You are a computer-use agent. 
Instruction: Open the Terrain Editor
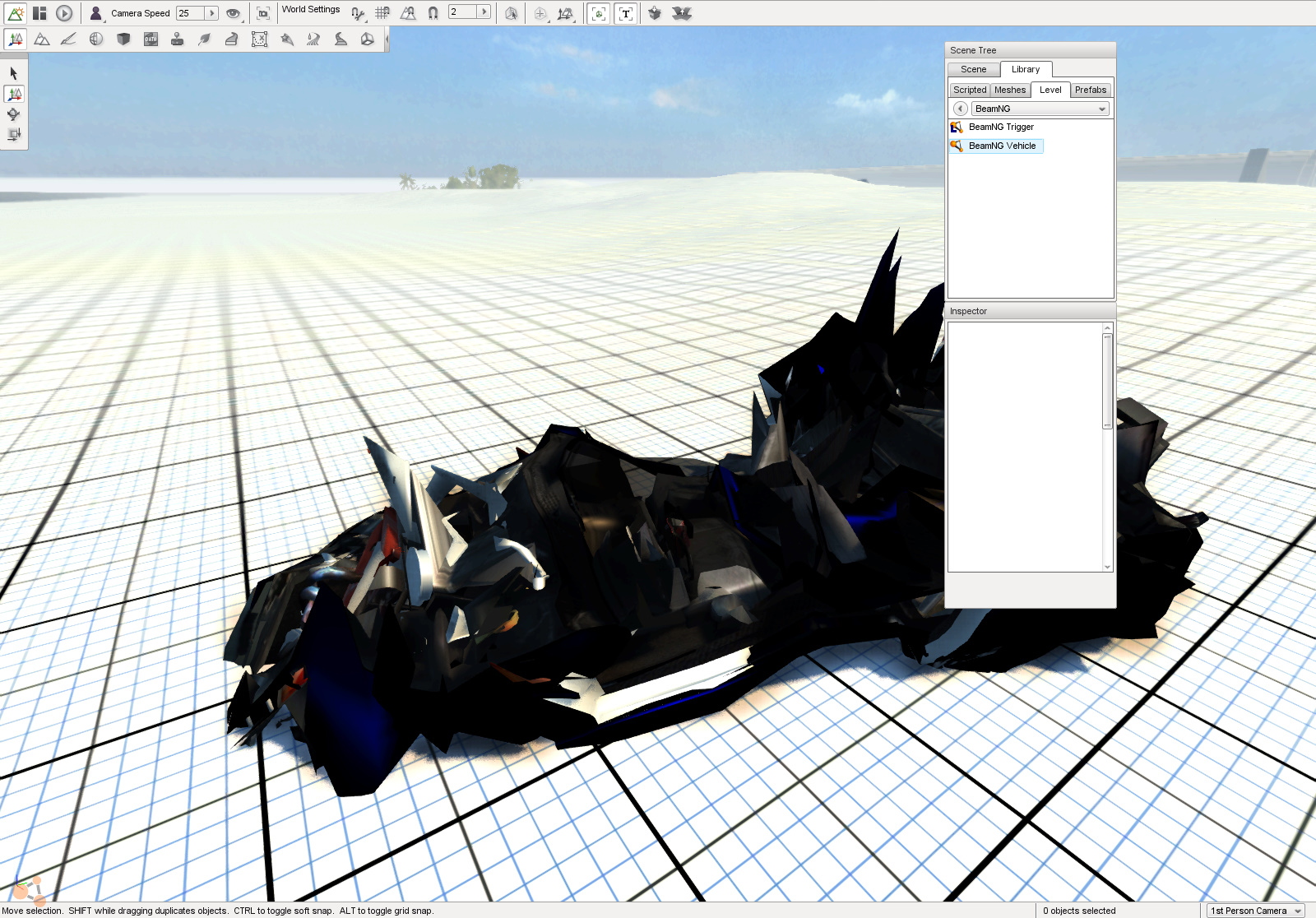tap(42, 39)
